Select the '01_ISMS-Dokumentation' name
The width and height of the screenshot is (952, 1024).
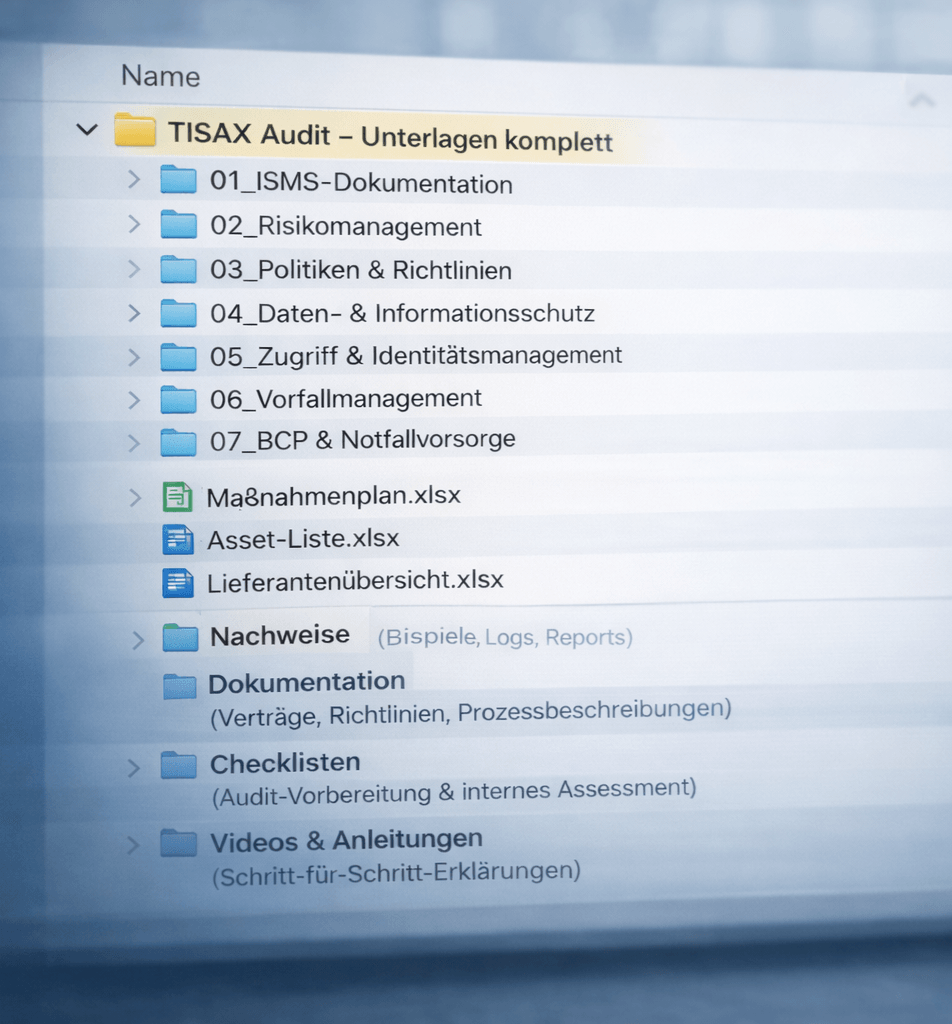coord(361,182)
